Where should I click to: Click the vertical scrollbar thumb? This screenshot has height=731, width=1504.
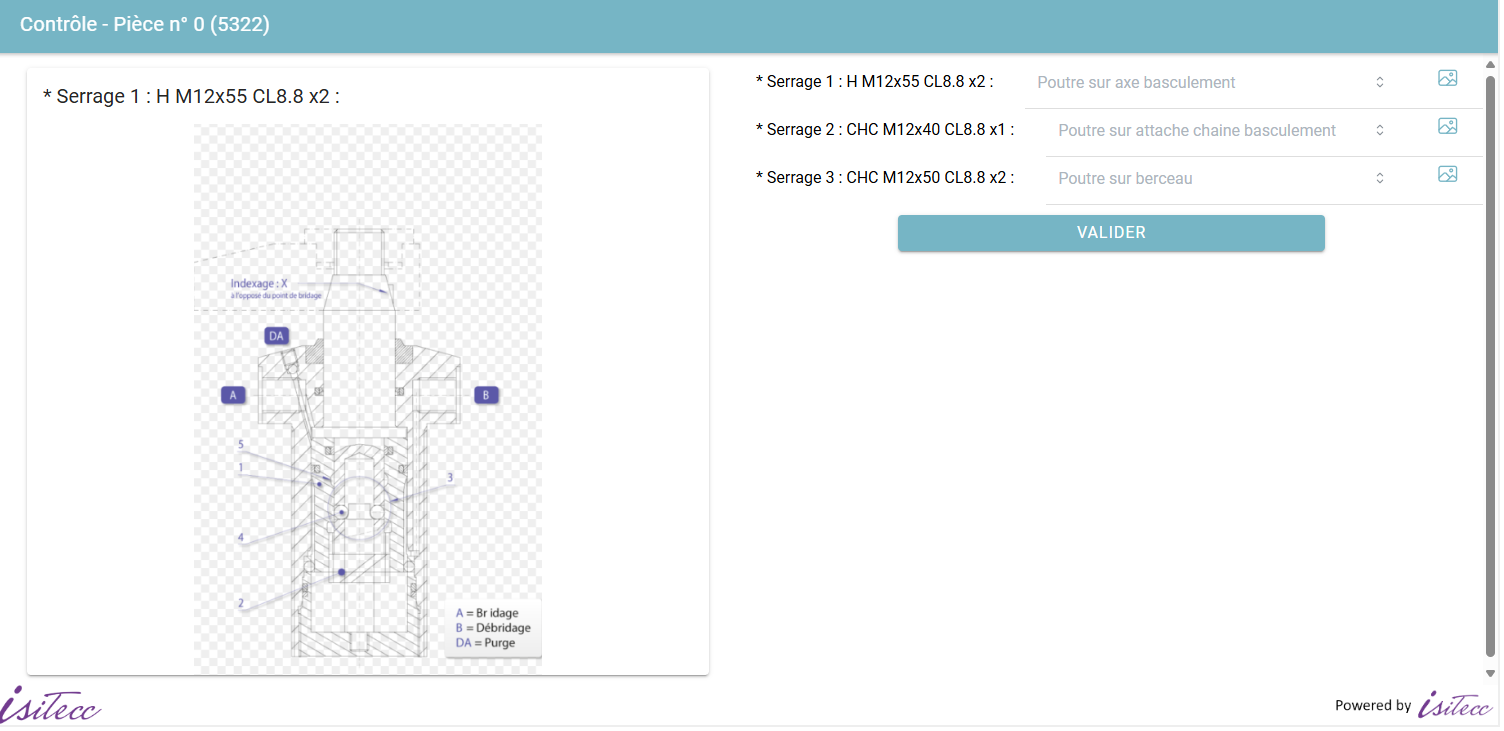click(x=1491, y=360)
